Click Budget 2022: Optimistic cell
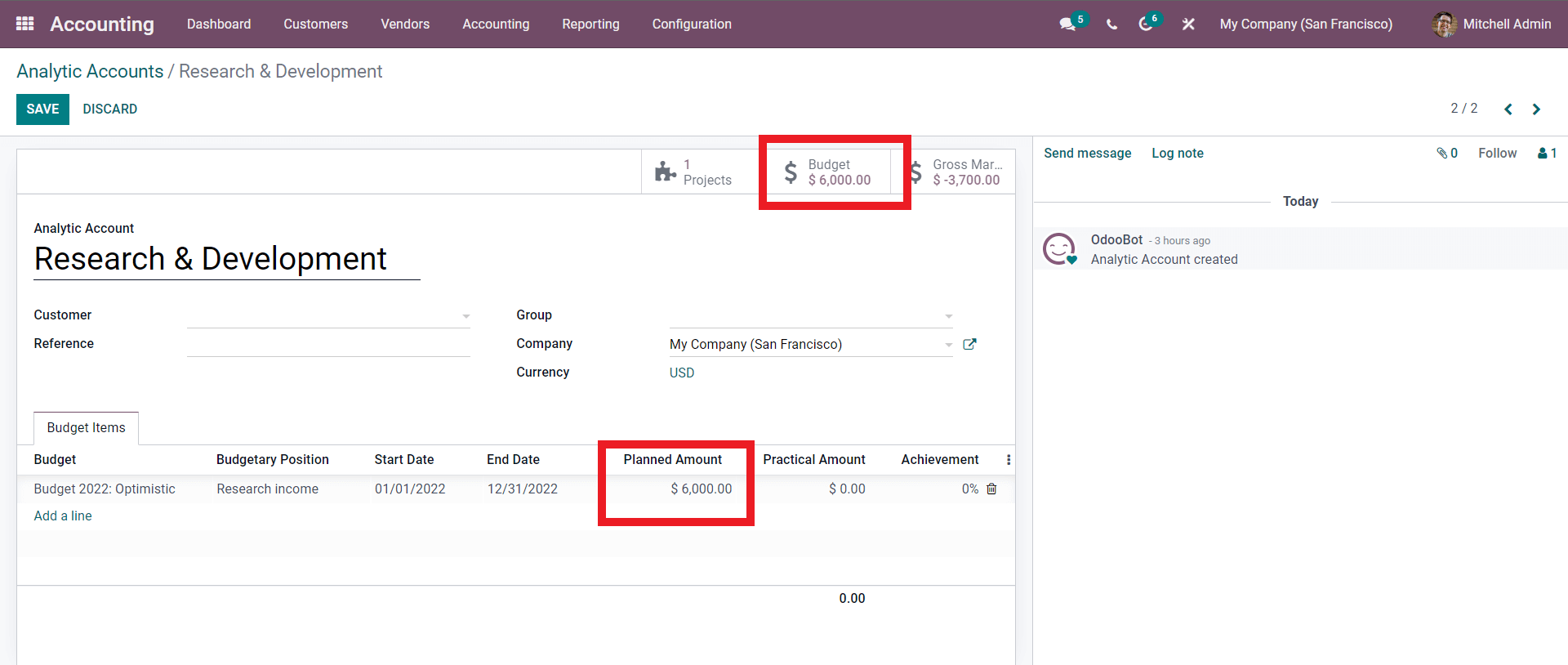 [105, 489]
